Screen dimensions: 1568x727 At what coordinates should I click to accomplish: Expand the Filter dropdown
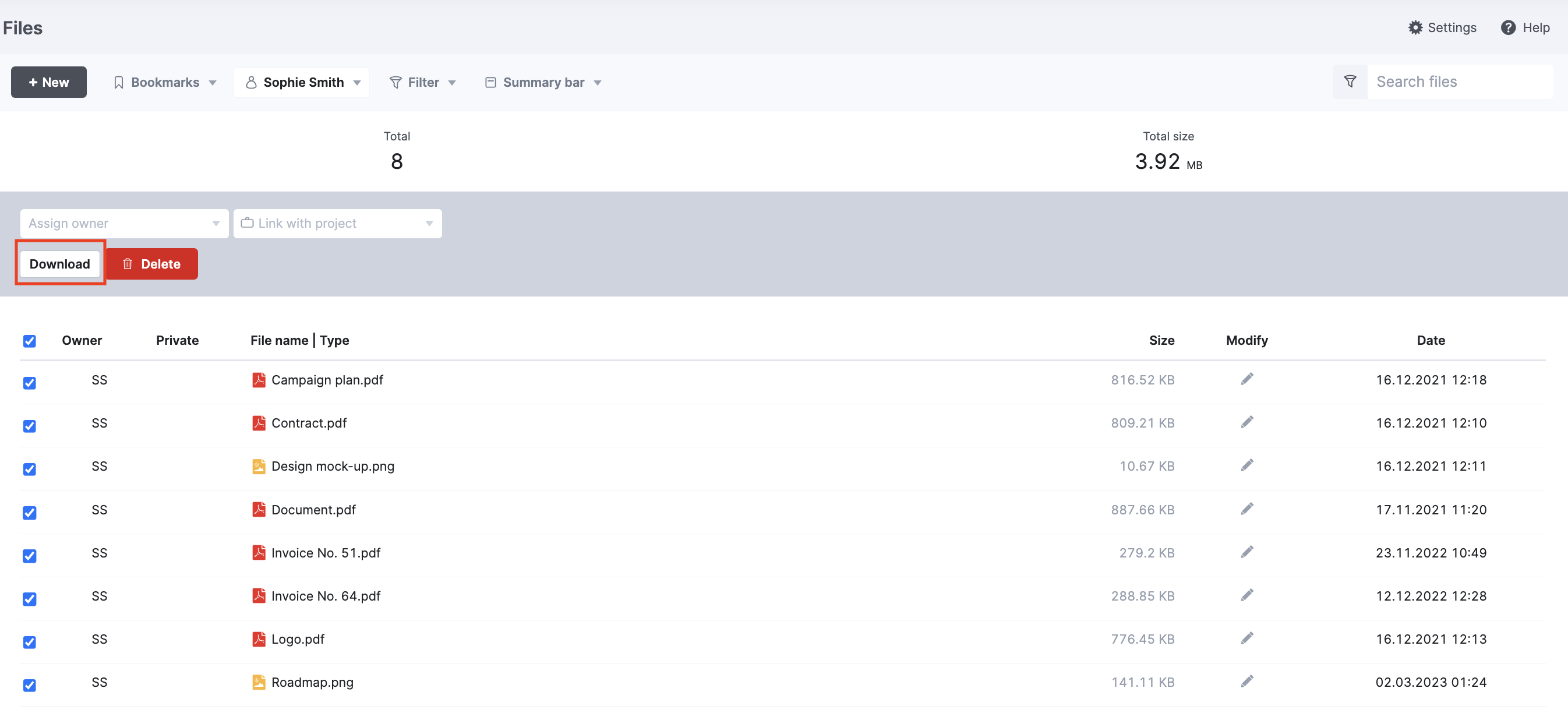pos(422,82)
